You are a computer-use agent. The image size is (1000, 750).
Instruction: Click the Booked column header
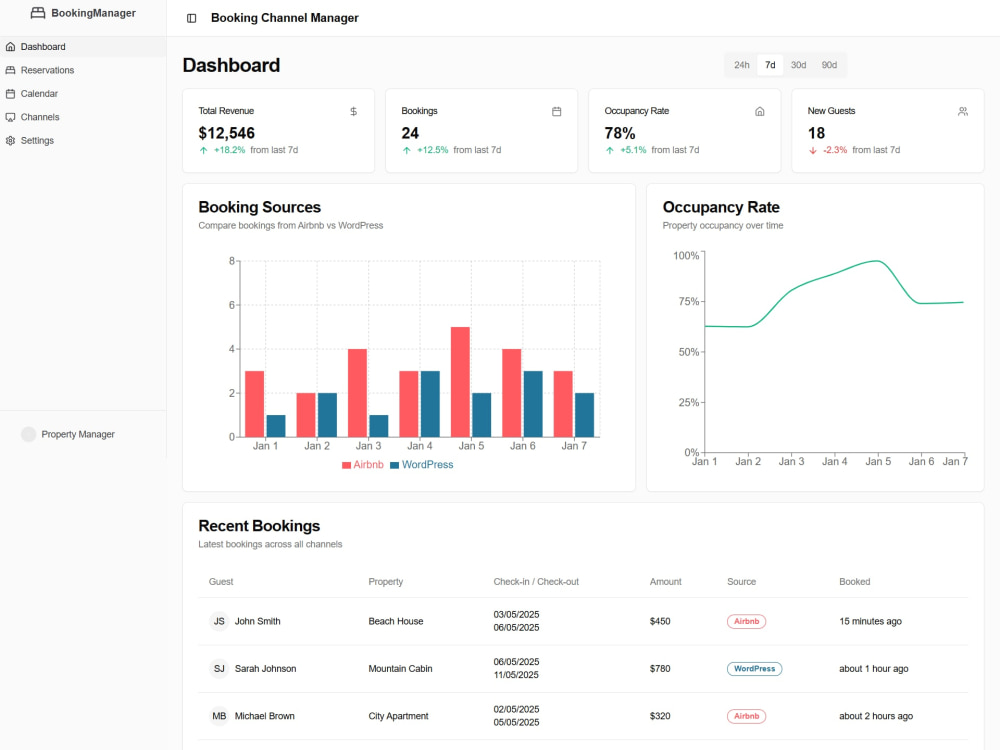coord(855,582)
